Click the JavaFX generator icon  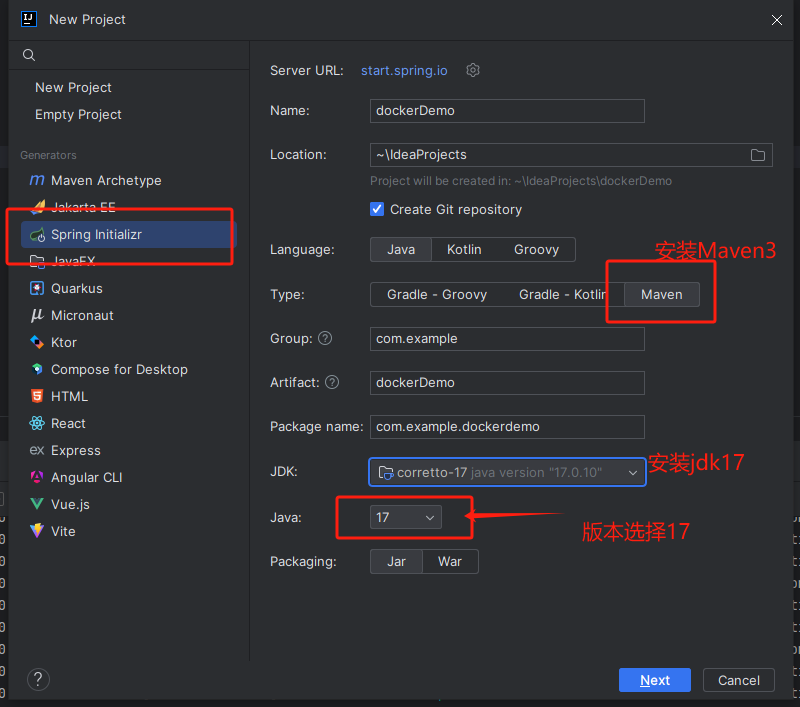37,262
